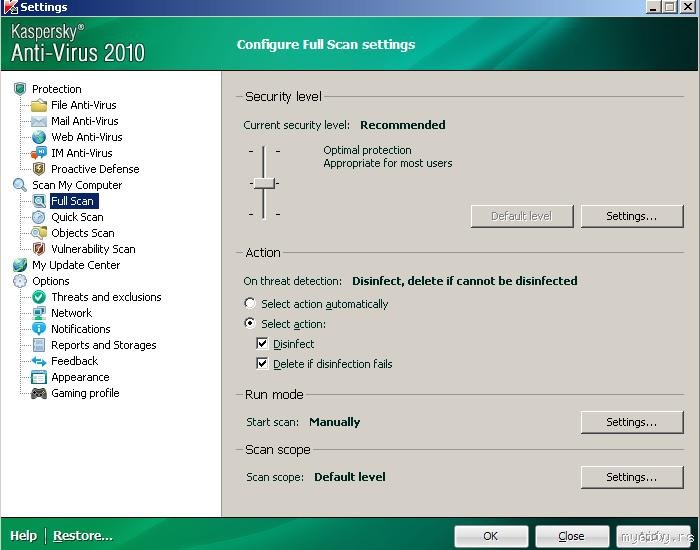The width and height of the screenshot is (700, 550).
Task: Click the Vulnerability Scan icon
Action: (39, 249)
